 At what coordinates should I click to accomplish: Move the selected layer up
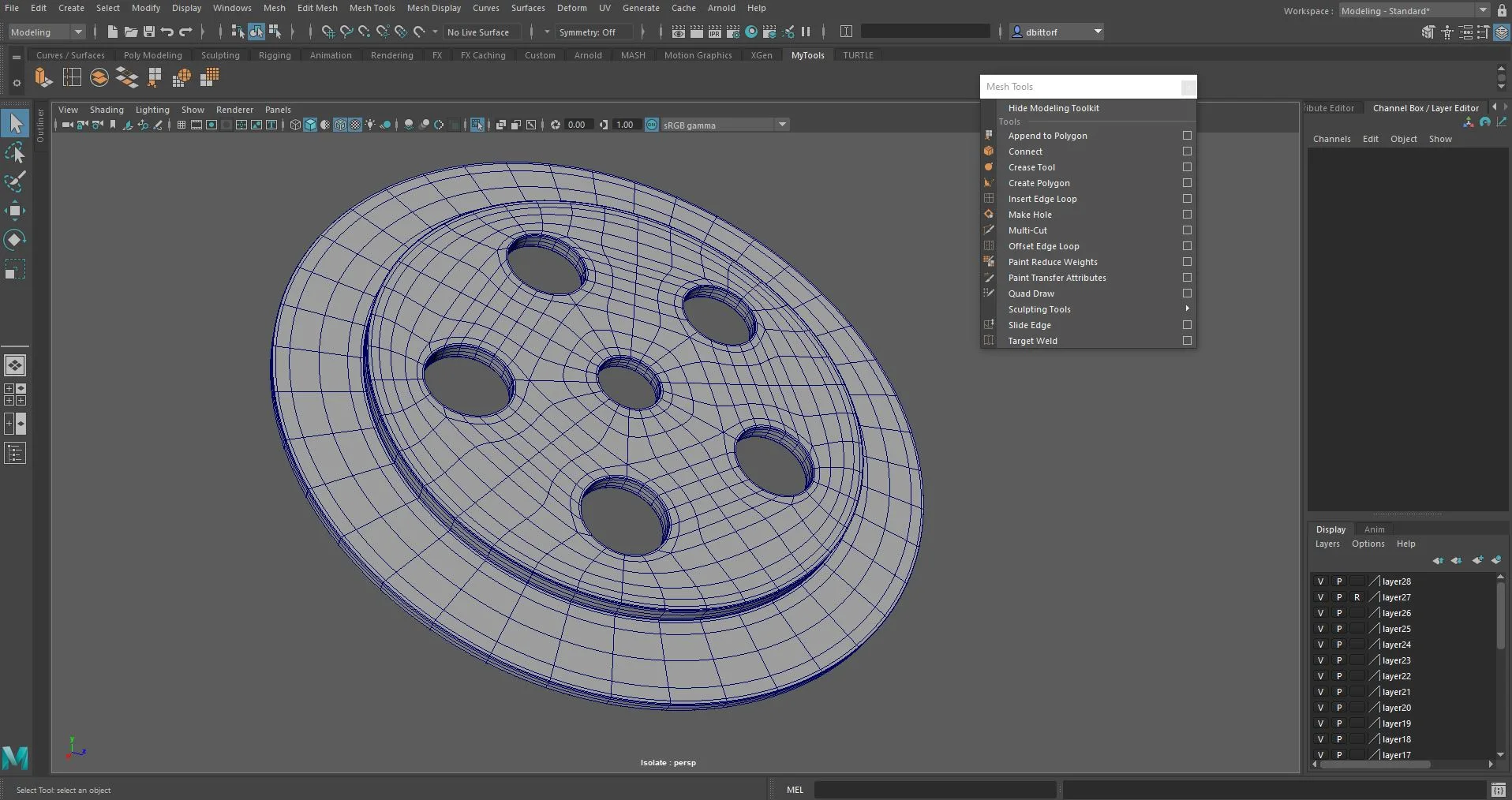pyautogui.click(x=1439, y=561)
